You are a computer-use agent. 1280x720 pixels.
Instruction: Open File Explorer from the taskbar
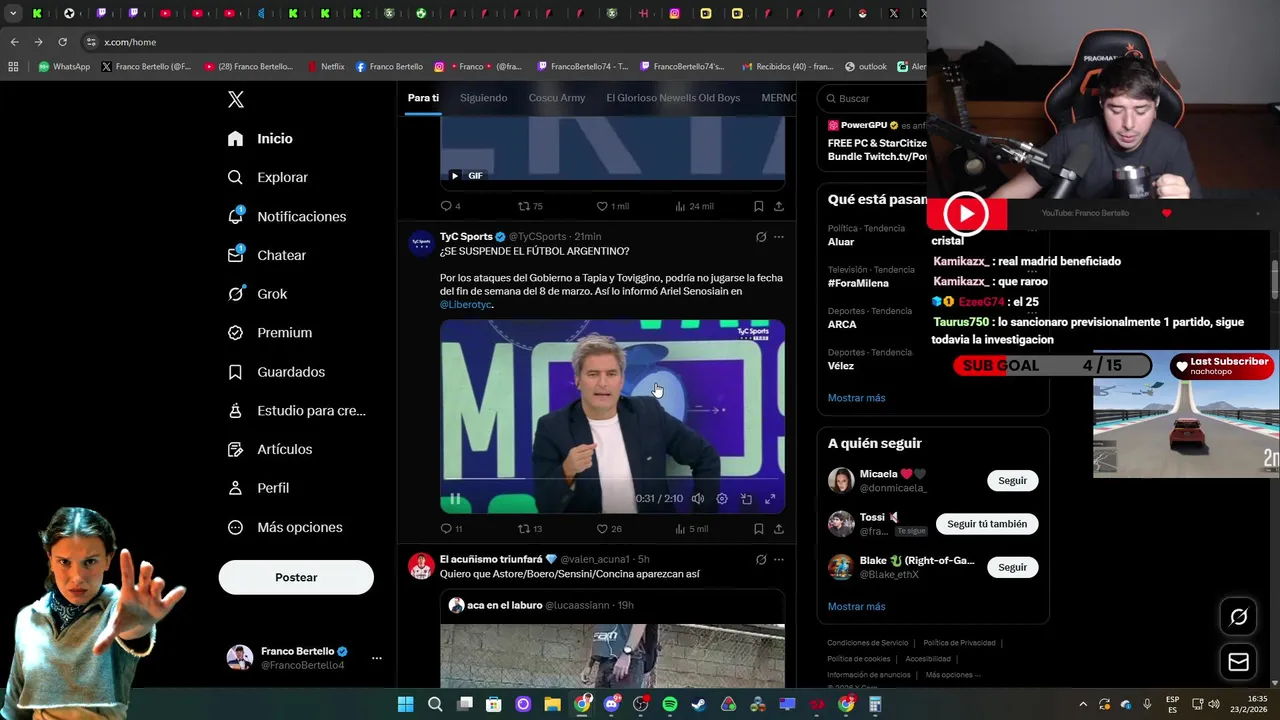[552, 705]
